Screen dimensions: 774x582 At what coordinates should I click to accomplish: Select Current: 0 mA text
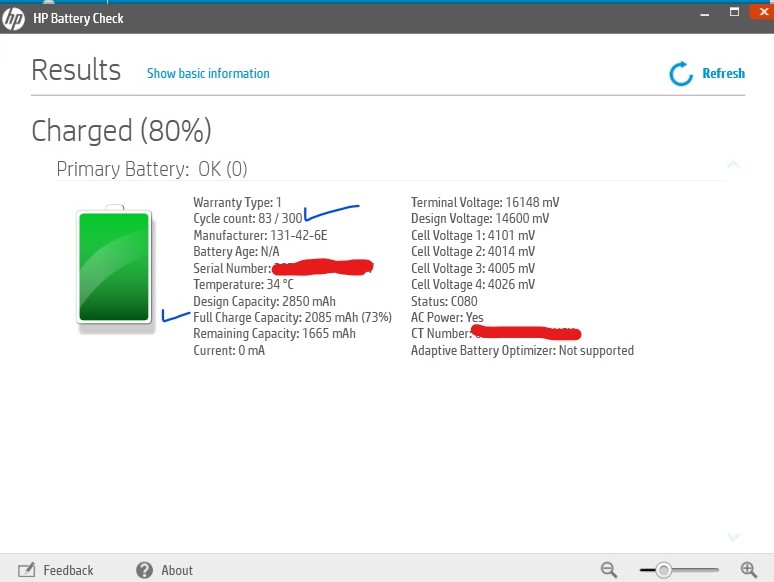[229, 350]
